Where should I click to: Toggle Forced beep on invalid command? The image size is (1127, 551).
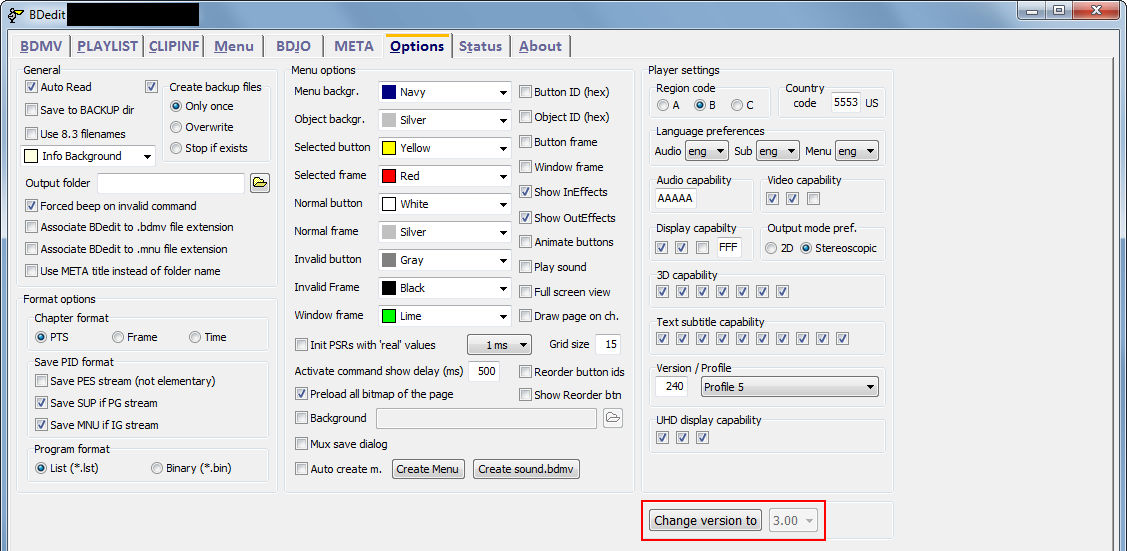click(31, 205)
